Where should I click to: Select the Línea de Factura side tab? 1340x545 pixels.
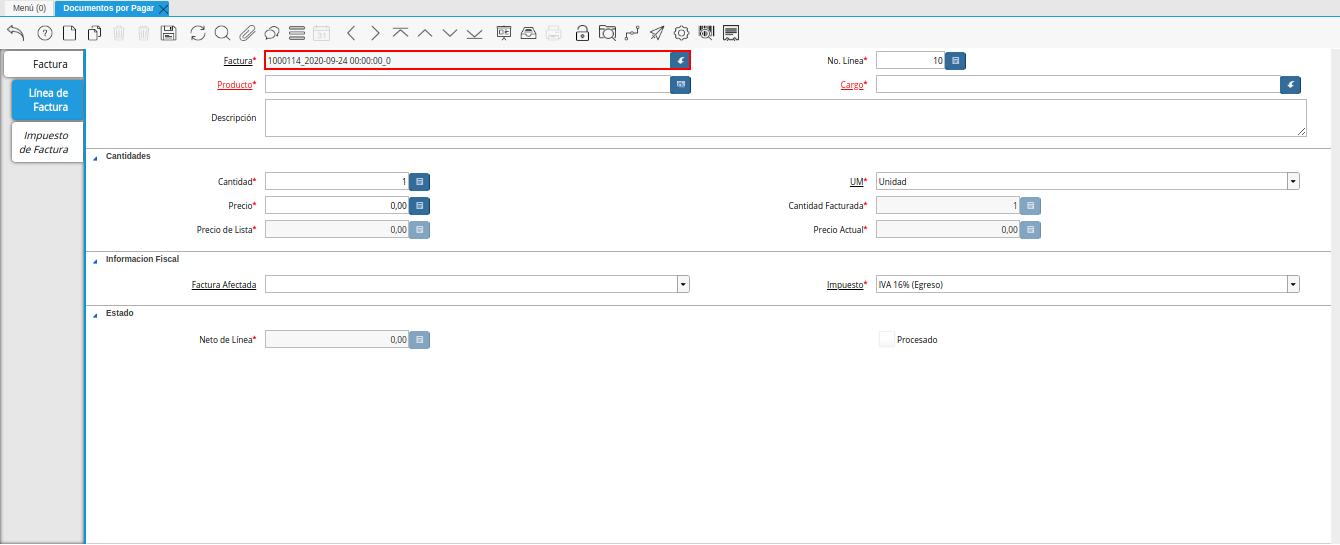[49, 100]
